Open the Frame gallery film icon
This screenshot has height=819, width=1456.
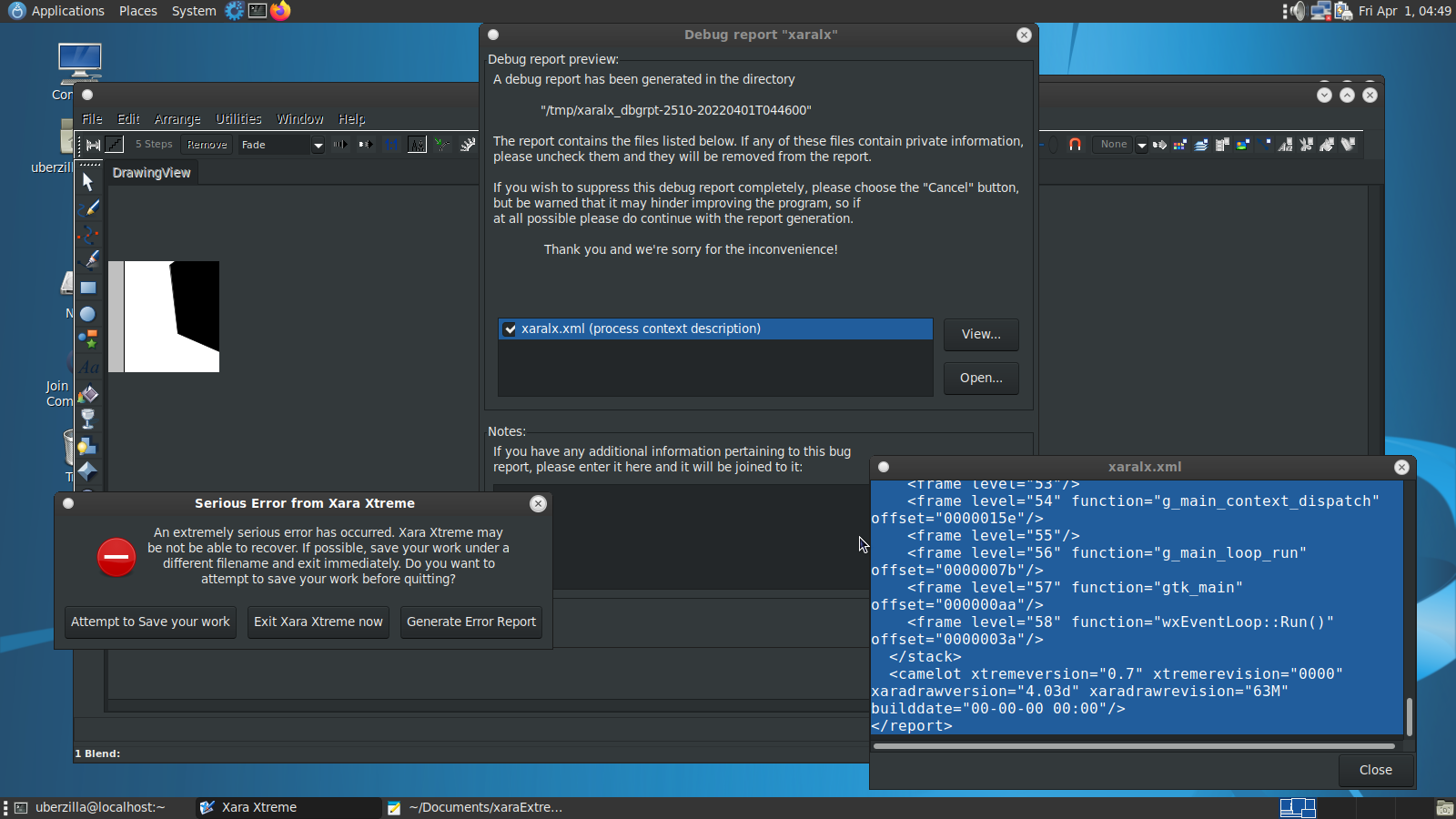pos(1222,144)
